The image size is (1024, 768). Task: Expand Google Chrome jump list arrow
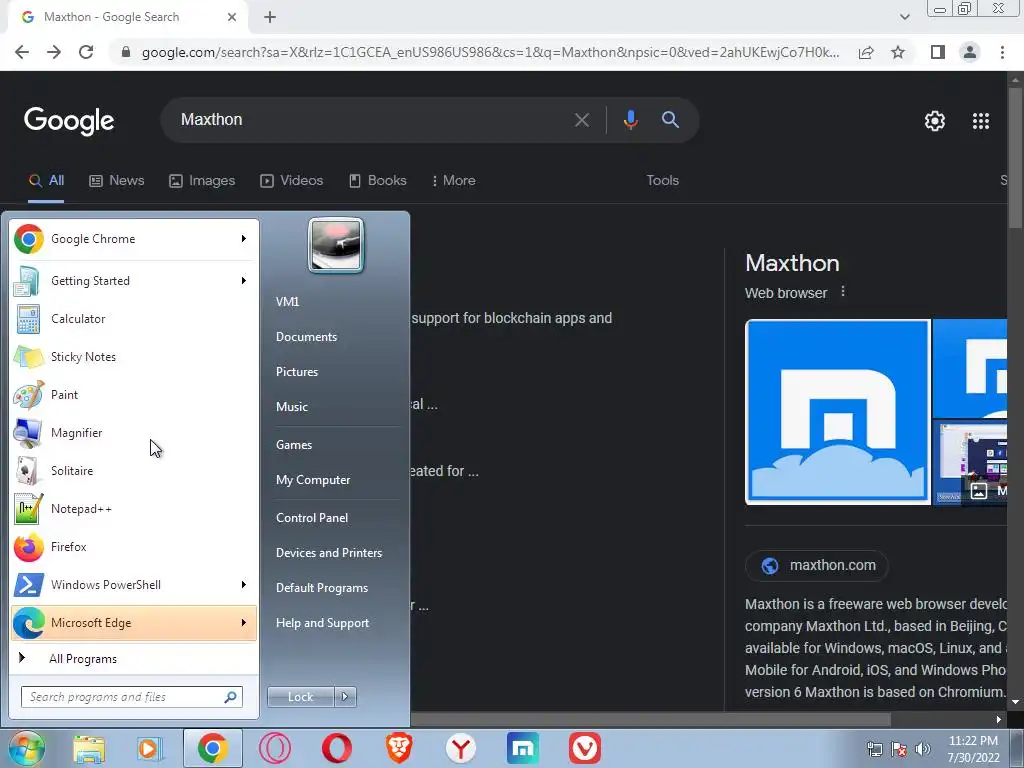click(x=244, y=238)
